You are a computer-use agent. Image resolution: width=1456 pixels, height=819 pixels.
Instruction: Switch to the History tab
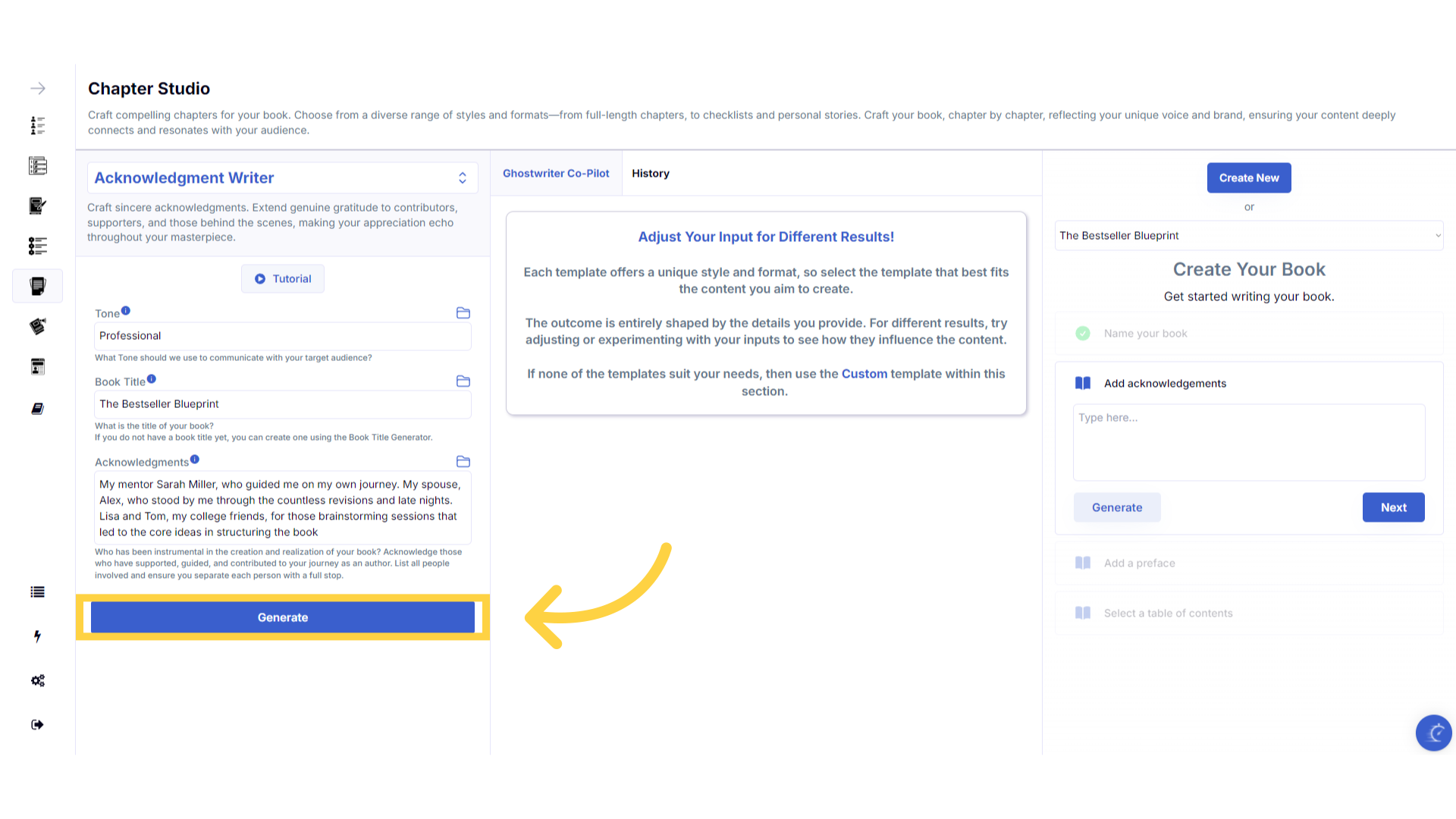tap(651, 174)
